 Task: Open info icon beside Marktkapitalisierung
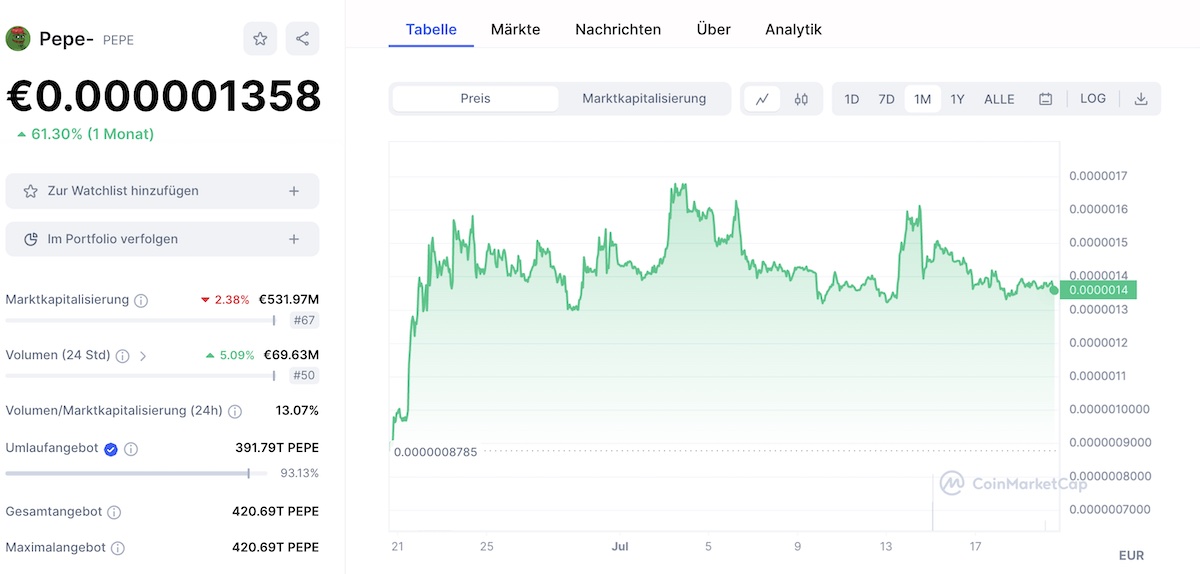click(x=141, y=300)
